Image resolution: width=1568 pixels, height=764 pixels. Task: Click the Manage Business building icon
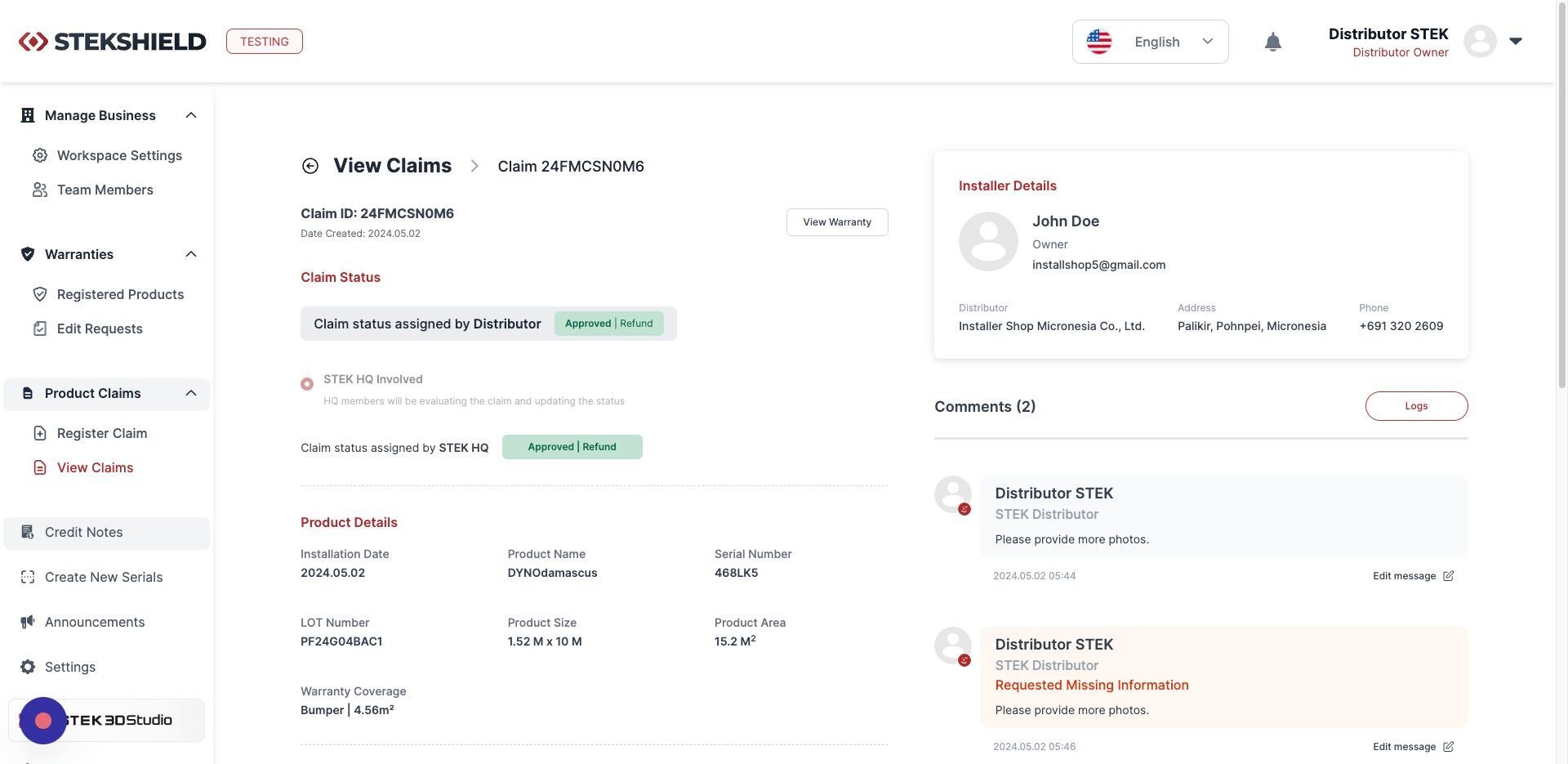point(28,115)
